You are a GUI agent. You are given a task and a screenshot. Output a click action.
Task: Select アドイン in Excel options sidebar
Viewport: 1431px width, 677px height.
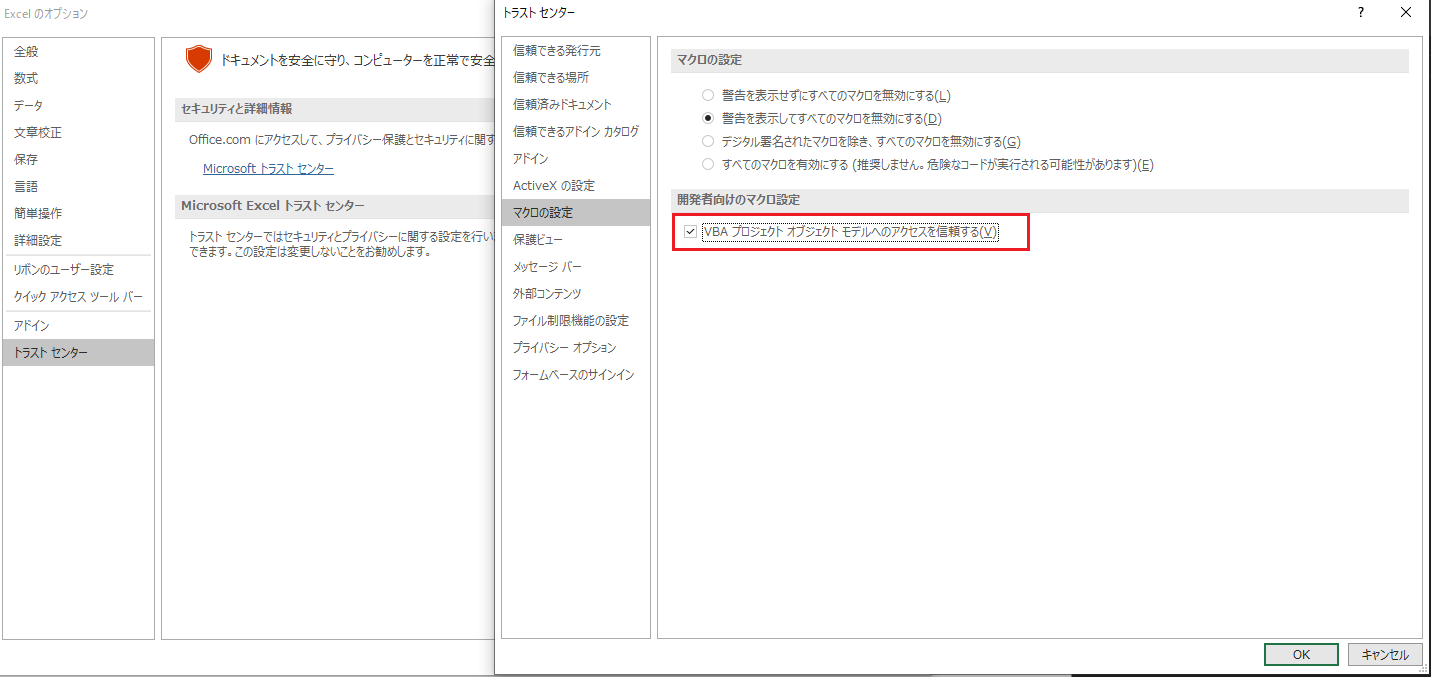pyautogui.click(x=78, y=325)
